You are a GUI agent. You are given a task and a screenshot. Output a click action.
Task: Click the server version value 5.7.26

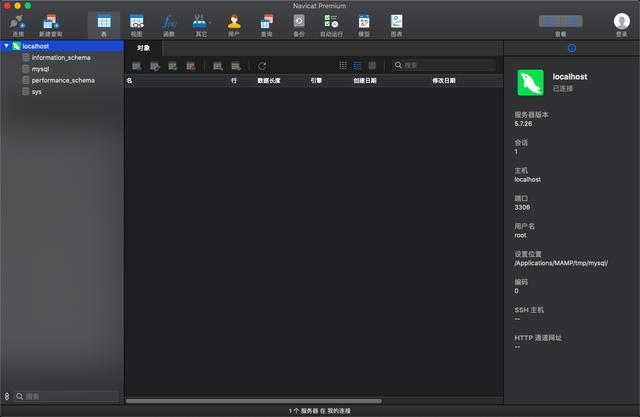(523, 124)
